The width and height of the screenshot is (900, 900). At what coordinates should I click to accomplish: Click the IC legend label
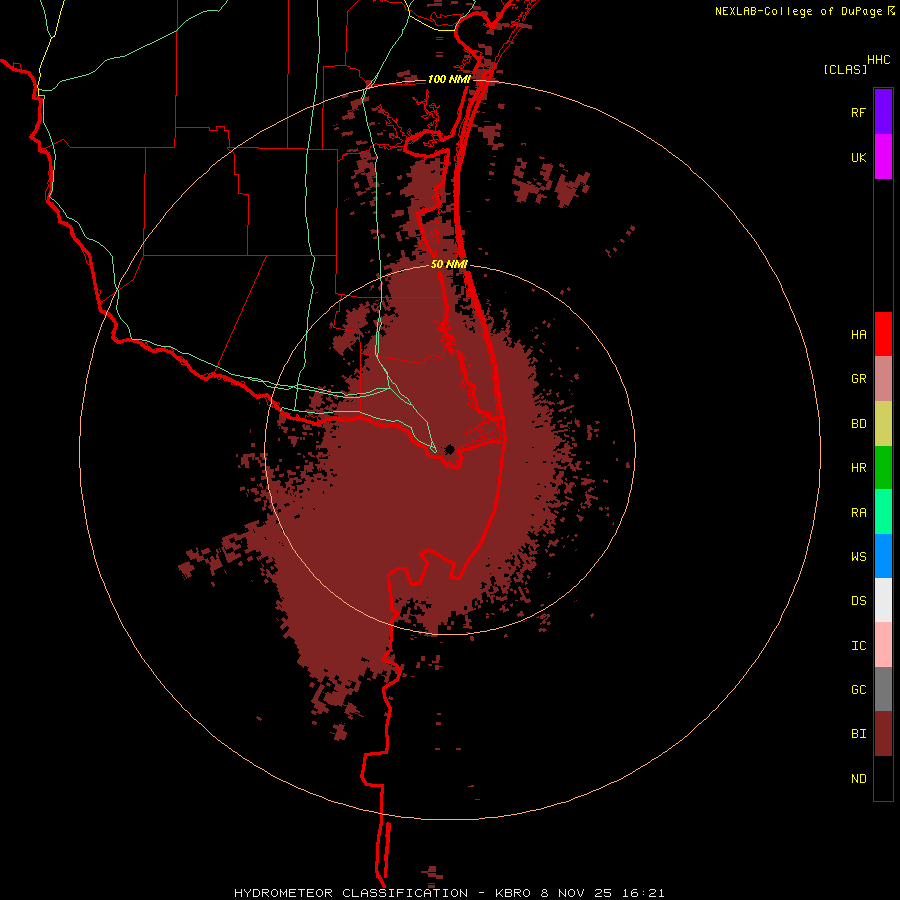pos(858,646)
